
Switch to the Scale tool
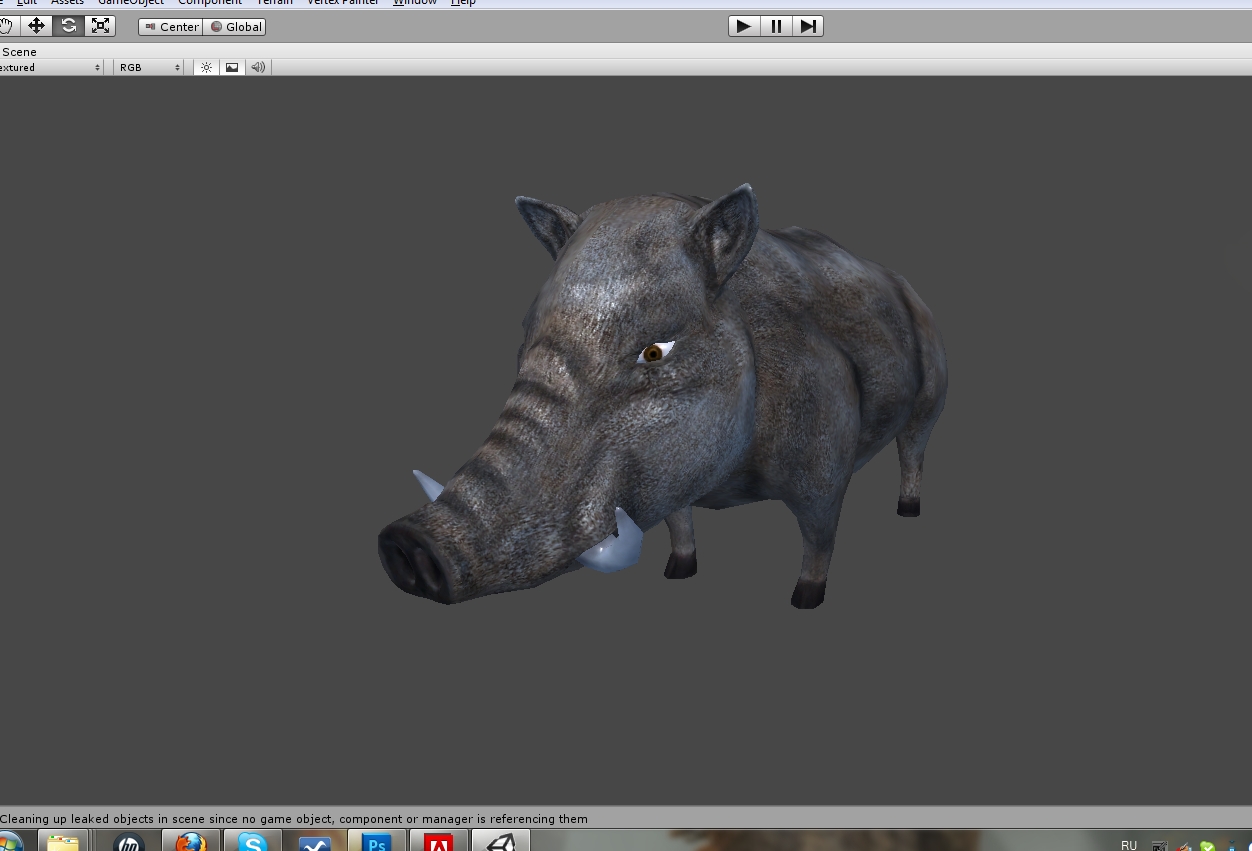point(100,26)
